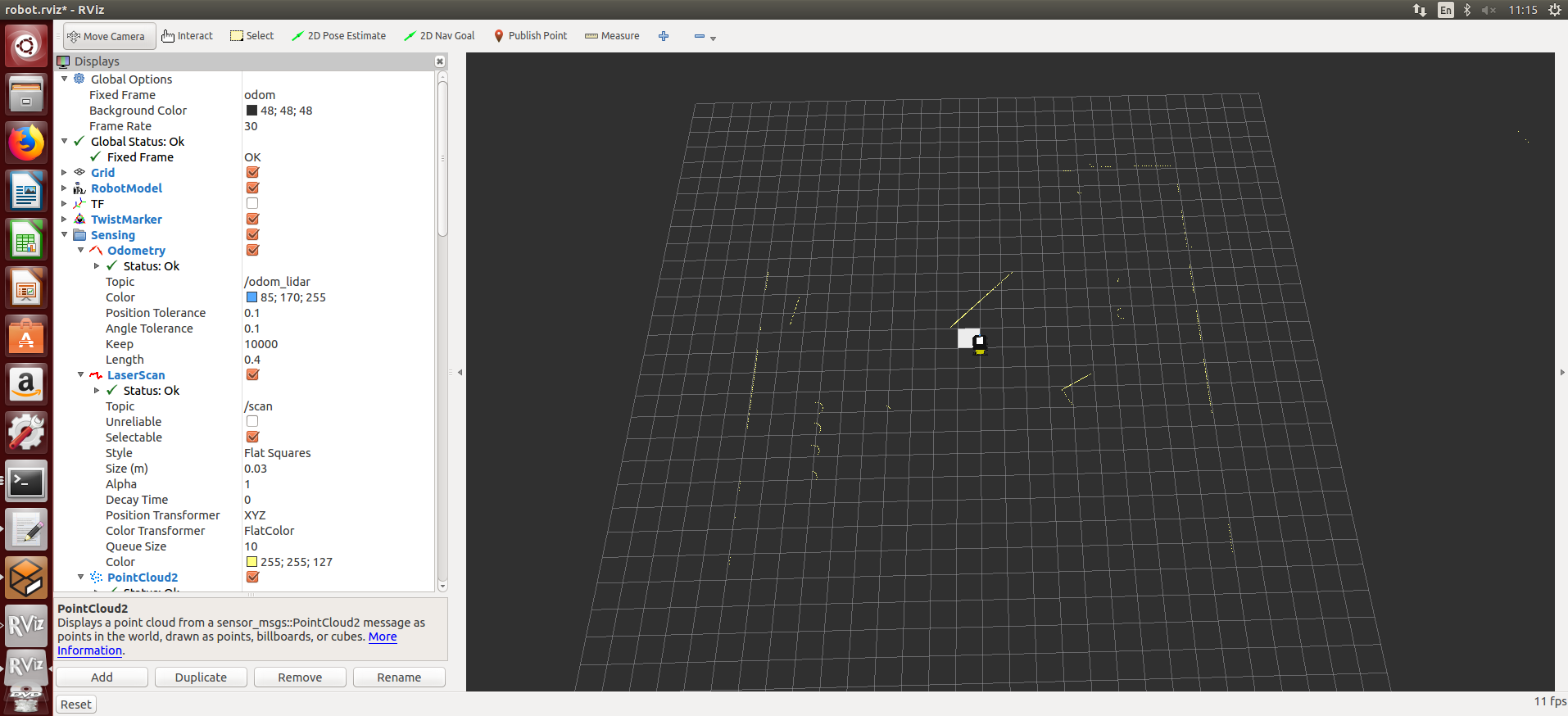
Task: Click the Remove display button
Action: click(300, 677)
